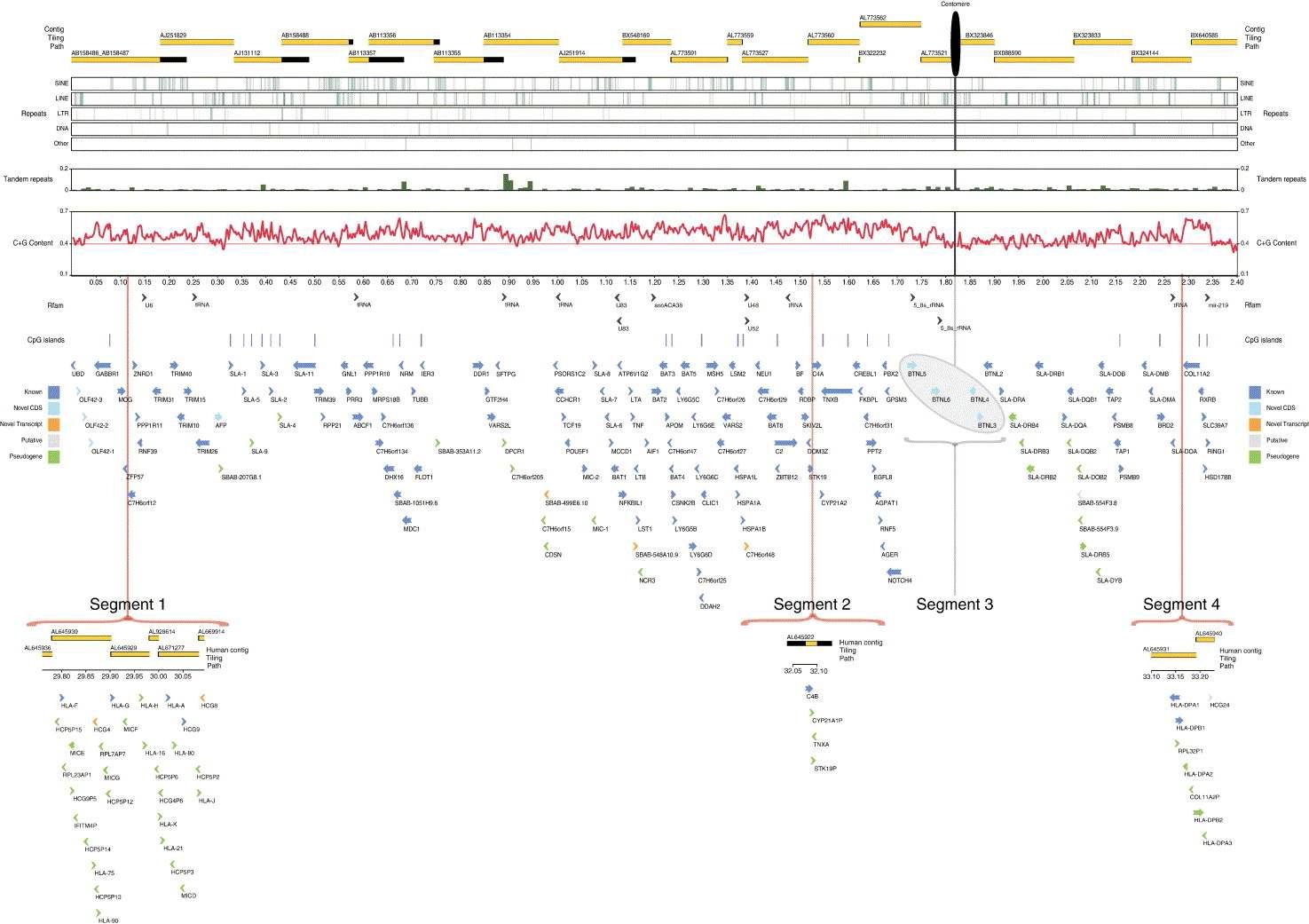Viewport: 1309px width, 924px height.
Task: Click human contig bar AL645939
Action: click(81, 637)
